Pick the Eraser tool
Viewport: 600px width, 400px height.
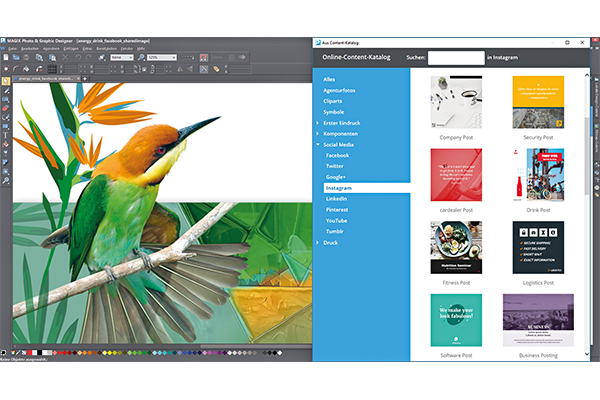6,108
